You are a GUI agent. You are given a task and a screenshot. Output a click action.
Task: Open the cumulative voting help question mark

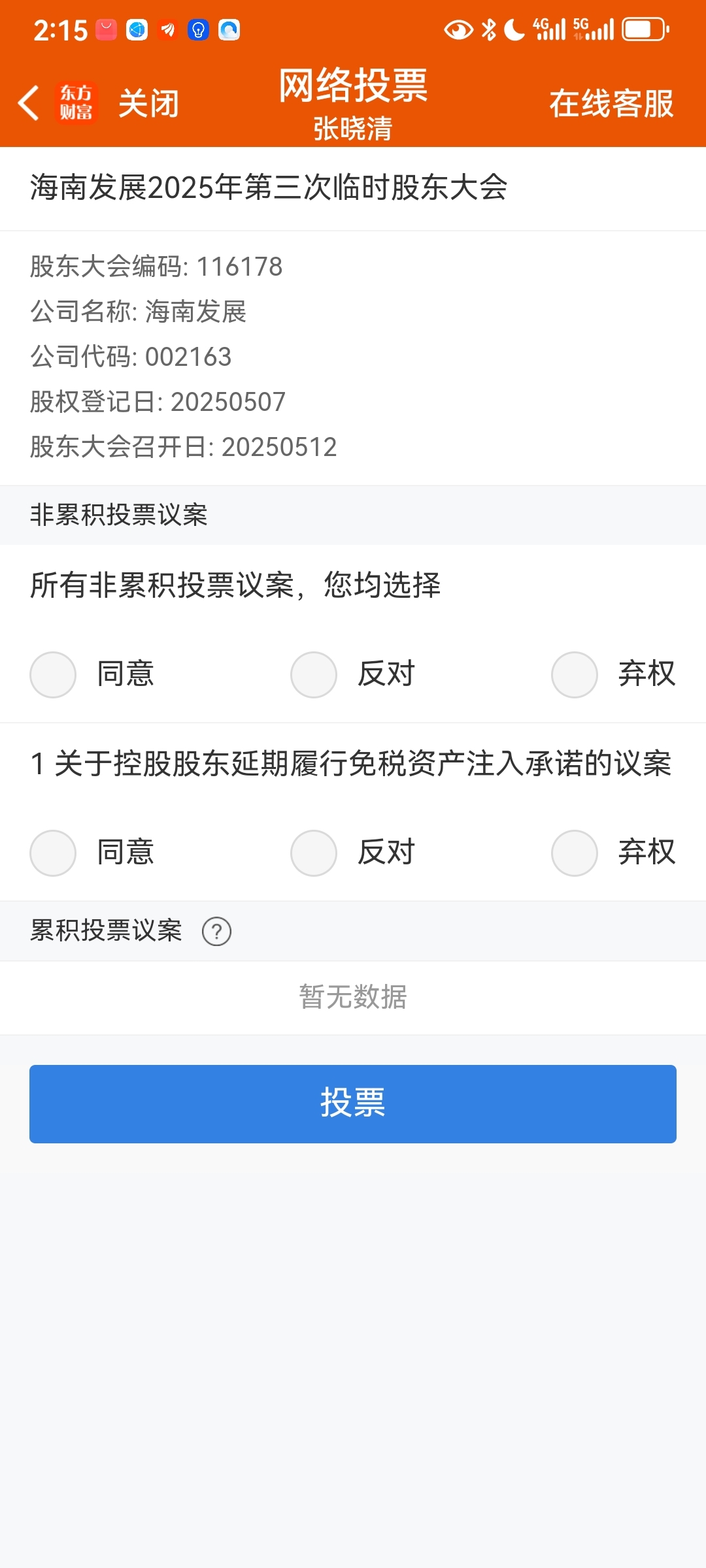pos(216,931)
